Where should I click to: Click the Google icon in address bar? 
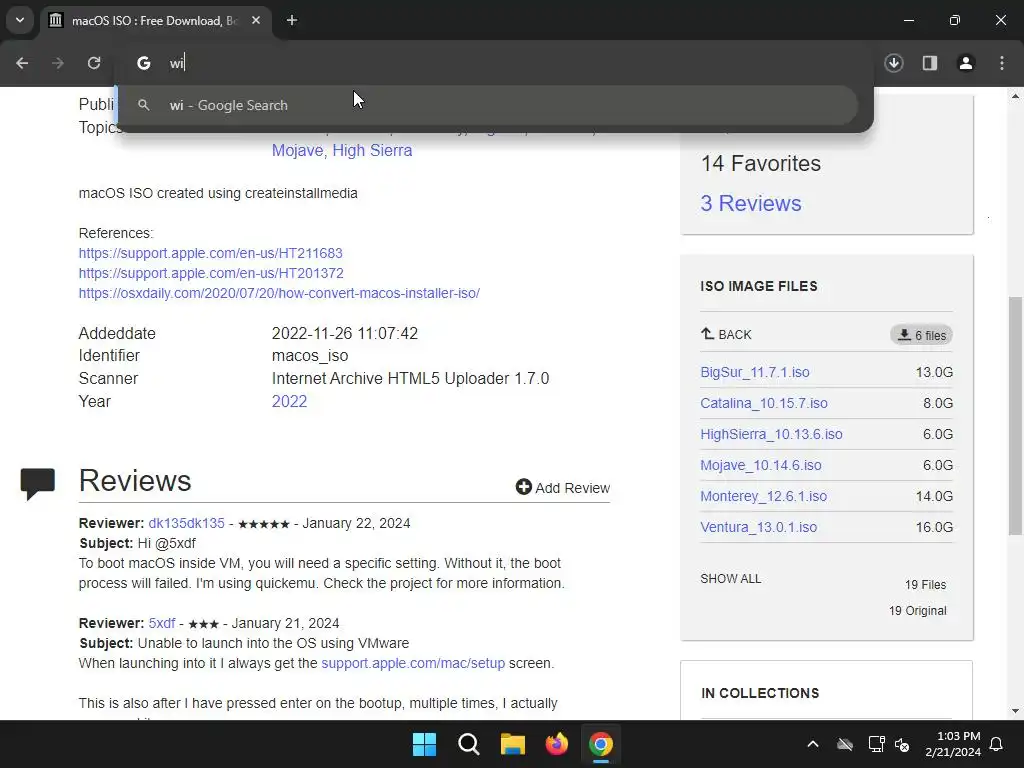[x=144, y=63]
